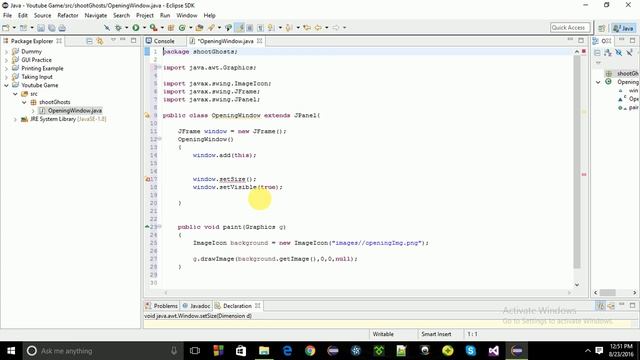Click the Save All toolbar icon
Image resolution: width=640 pixels, height=360 pixels.
click(51, 28)
